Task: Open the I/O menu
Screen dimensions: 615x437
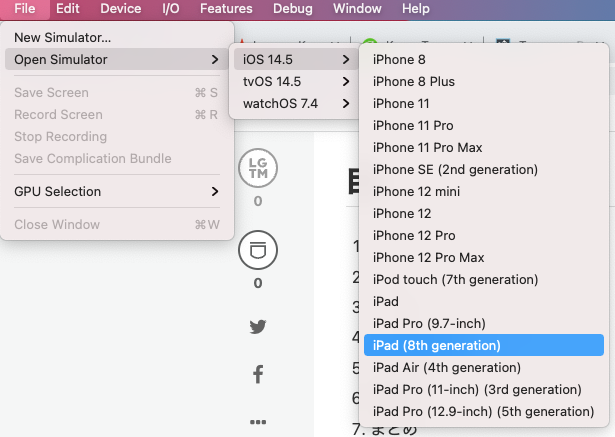Action: (171, 9)
